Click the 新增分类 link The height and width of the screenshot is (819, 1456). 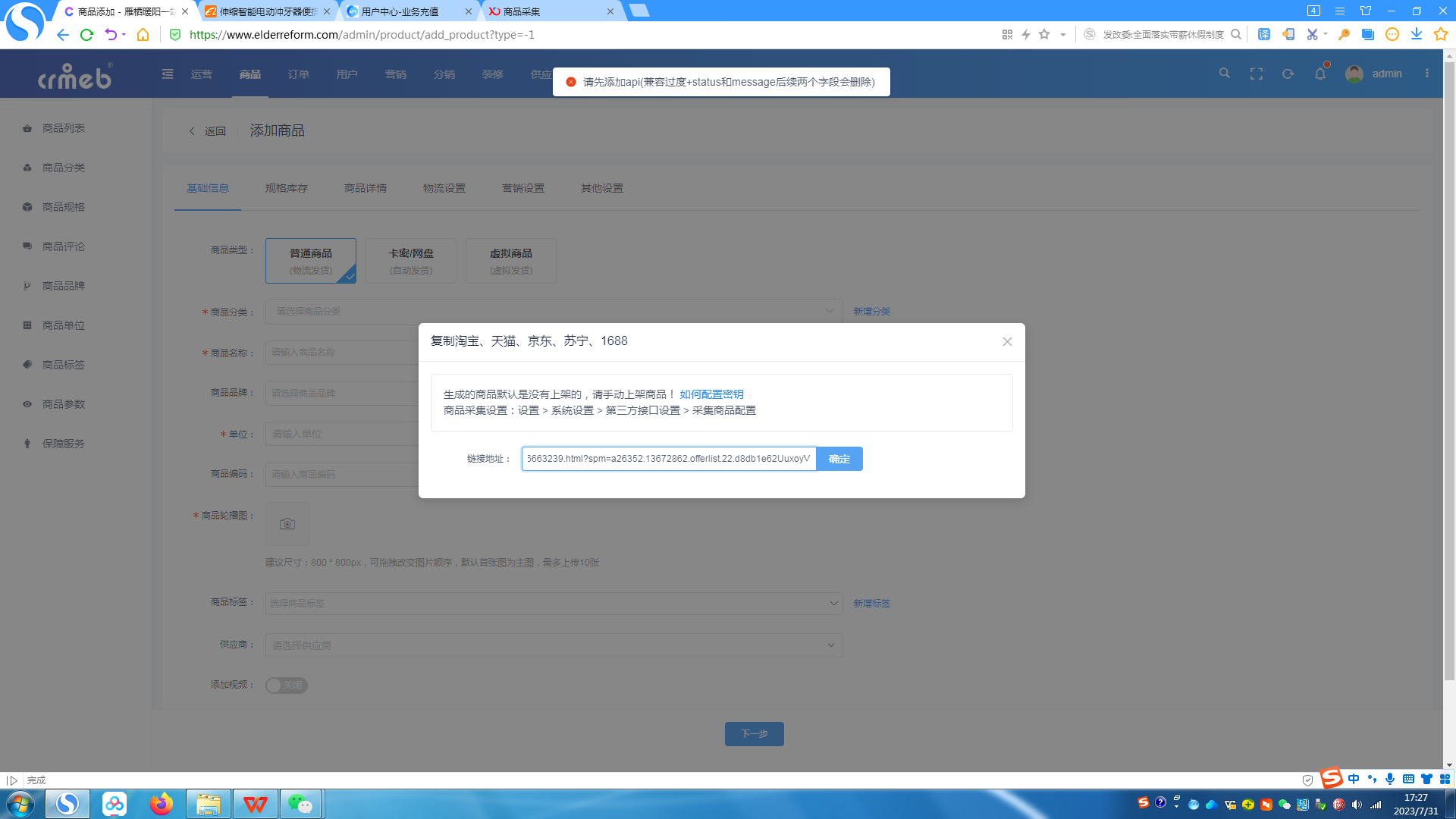(x=872, y=312)
